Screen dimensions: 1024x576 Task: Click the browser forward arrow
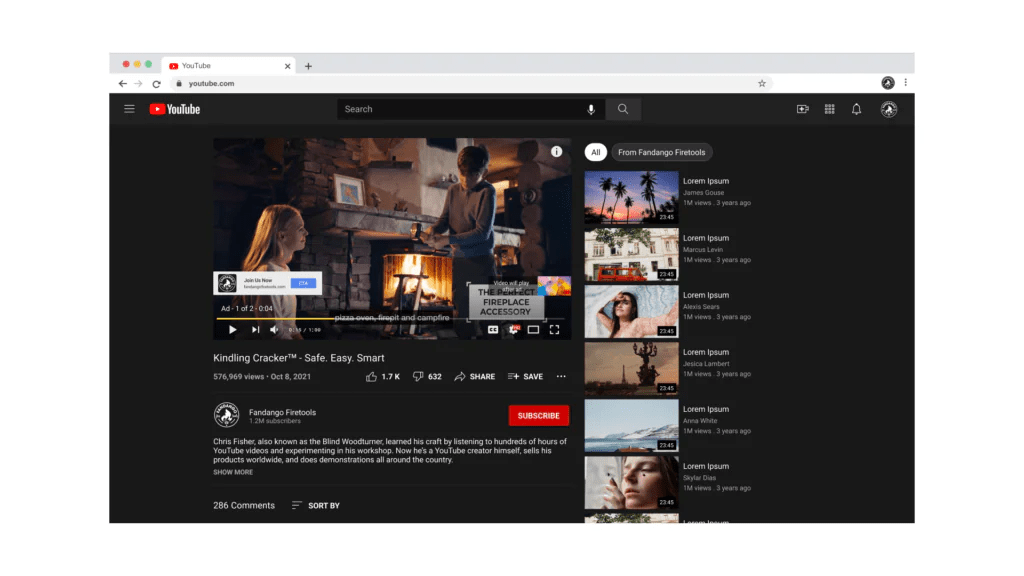click(x=138, y=84)
